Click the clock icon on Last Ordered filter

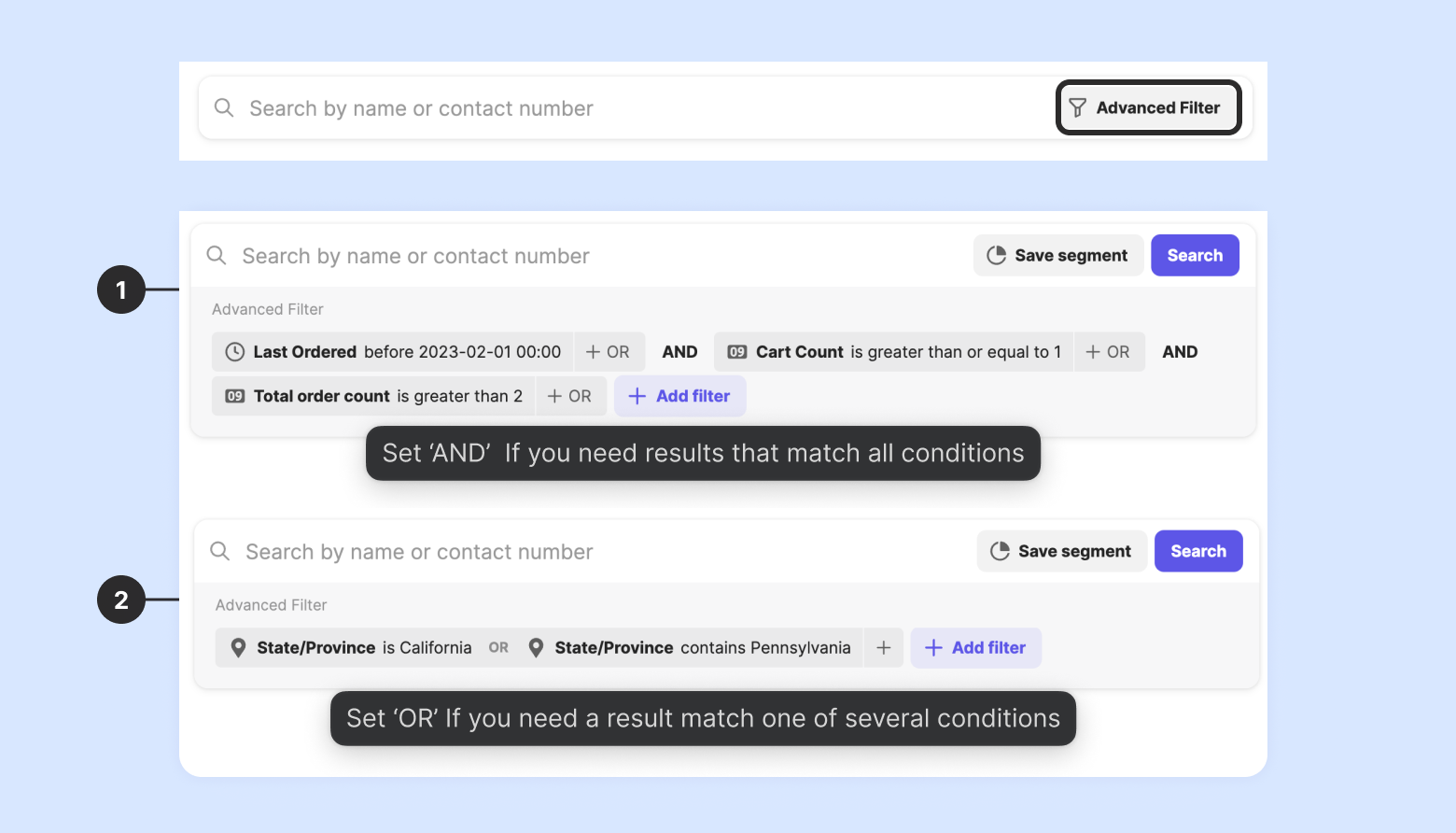235,352
